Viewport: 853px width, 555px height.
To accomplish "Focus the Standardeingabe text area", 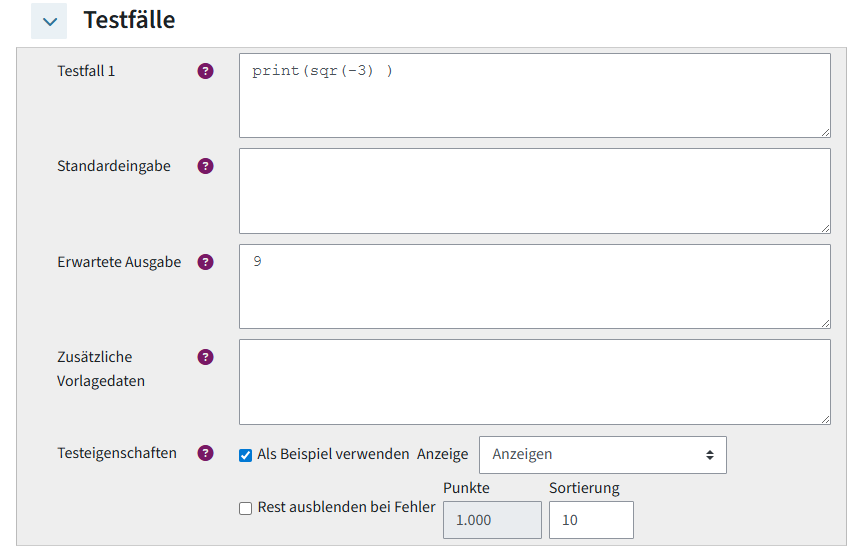I will tap(535, 191).
